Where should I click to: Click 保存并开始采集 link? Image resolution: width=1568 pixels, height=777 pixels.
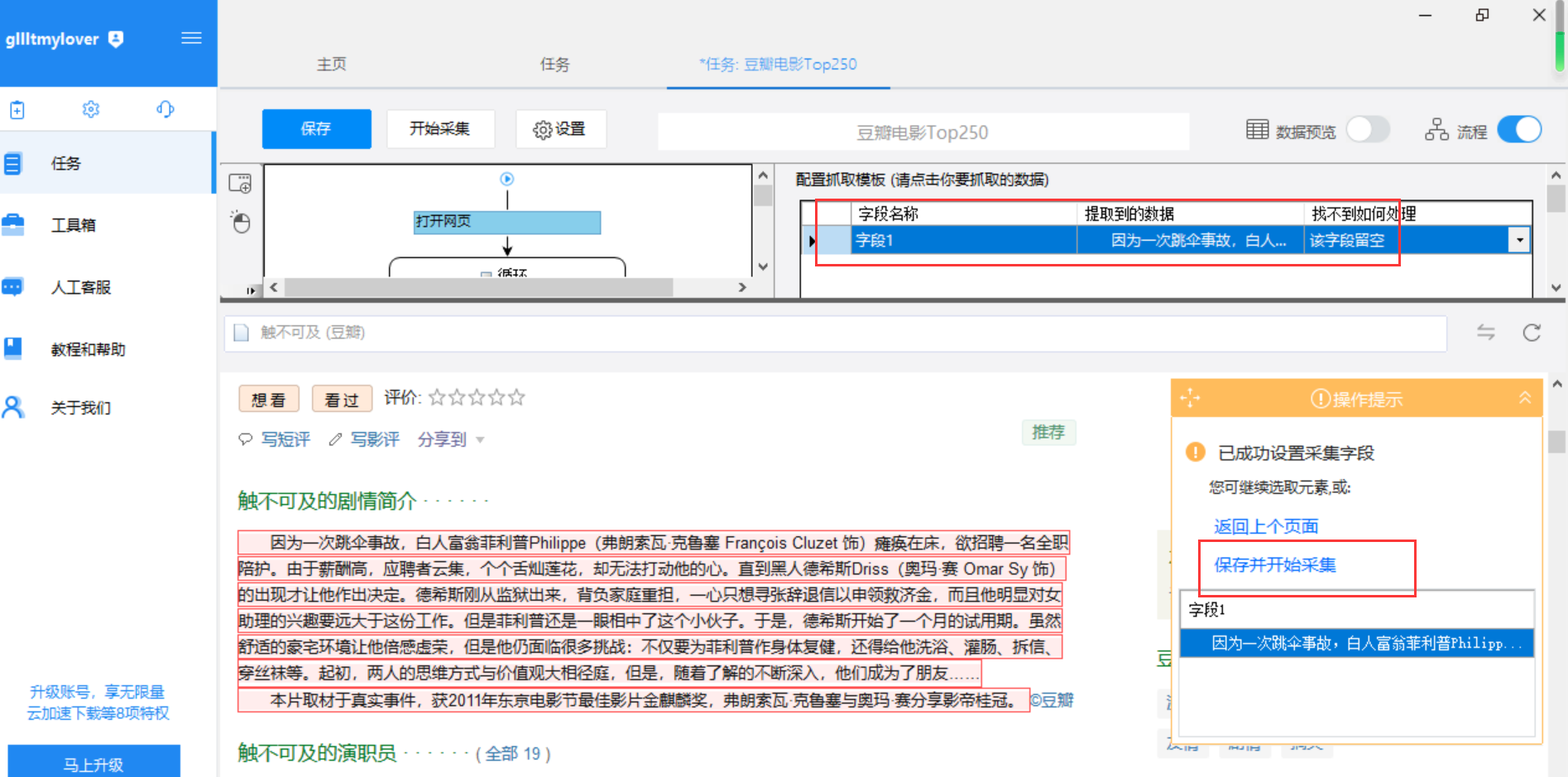pyautogui.click(x=1275, y=565)
